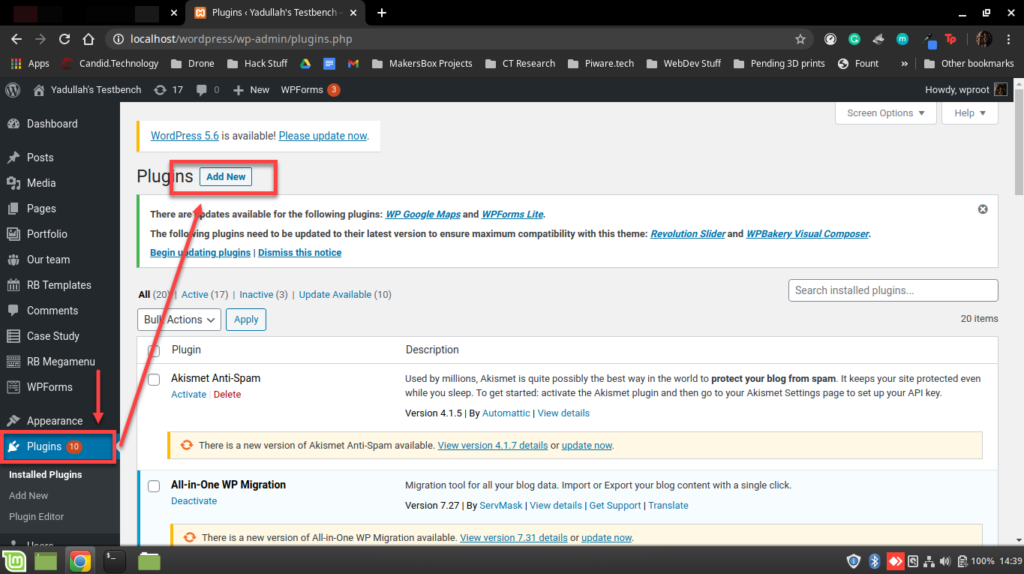The height and width of the screenshot is (574, 1024).
Task: Click the Apply button
Action: click(x=246, y=319)
